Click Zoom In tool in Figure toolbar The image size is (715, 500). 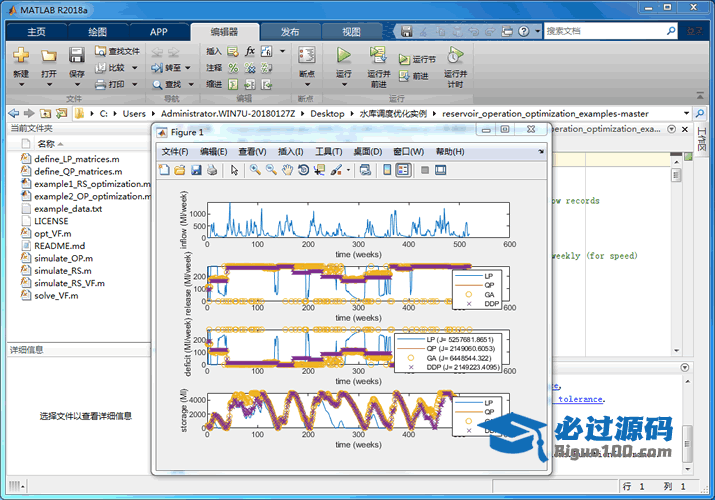pyautogui.click(x=255, y=170)
